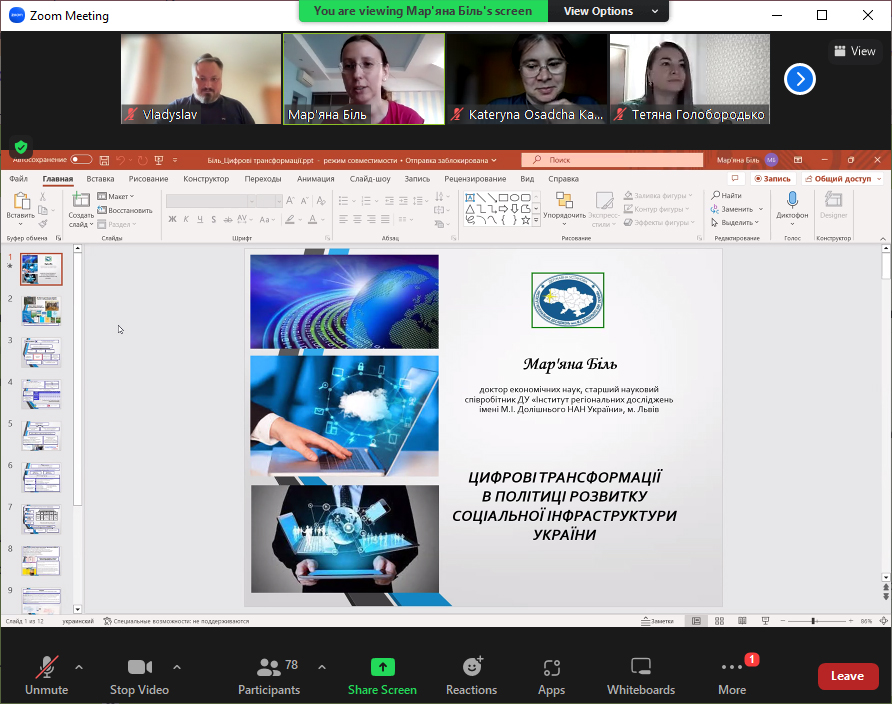Switch layout using the View button

coord(853,51)
